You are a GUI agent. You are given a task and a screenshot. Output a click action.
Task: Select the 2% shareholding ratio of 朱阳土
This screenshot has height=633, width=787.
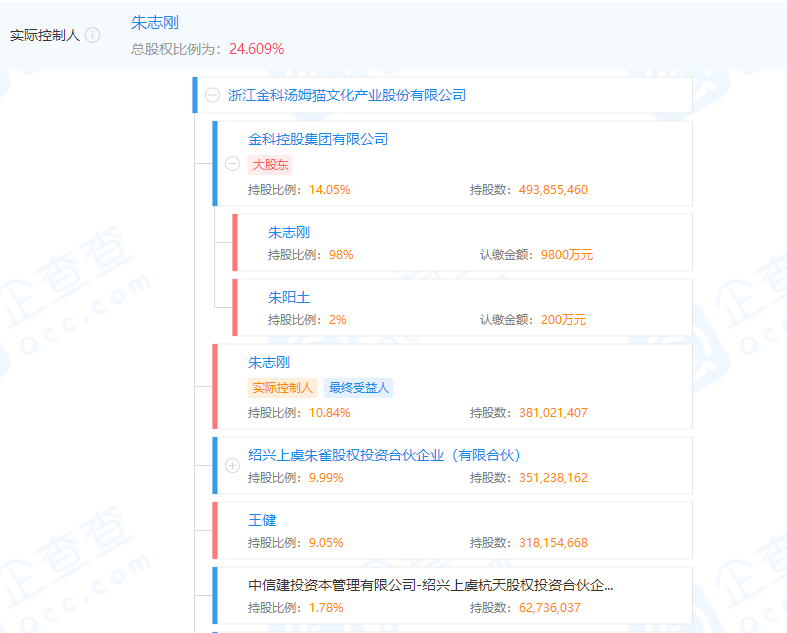click(x=338, y=320)
